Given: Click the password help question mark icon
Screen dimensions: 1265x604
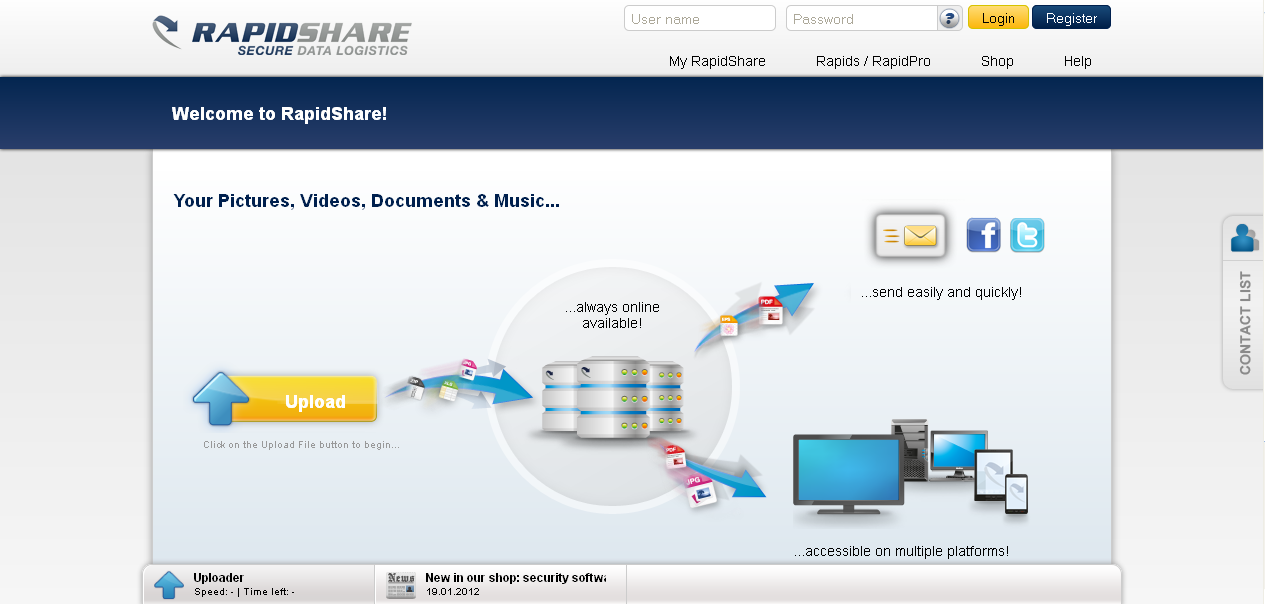Looking at the screenshot, I should click(x=950, y=19).
